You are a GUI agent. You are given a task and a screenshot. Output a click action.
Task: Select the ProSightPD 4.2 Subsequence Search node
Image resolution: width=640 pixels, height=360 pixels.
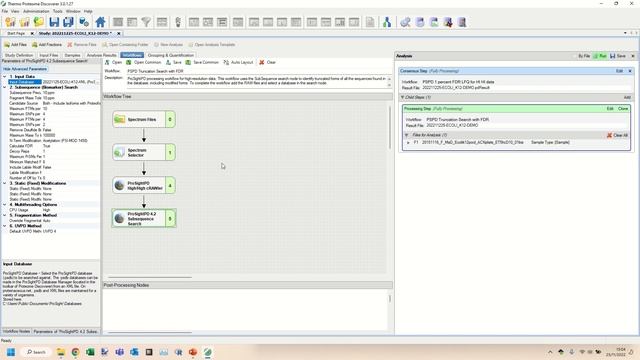(x=144, y=218)
